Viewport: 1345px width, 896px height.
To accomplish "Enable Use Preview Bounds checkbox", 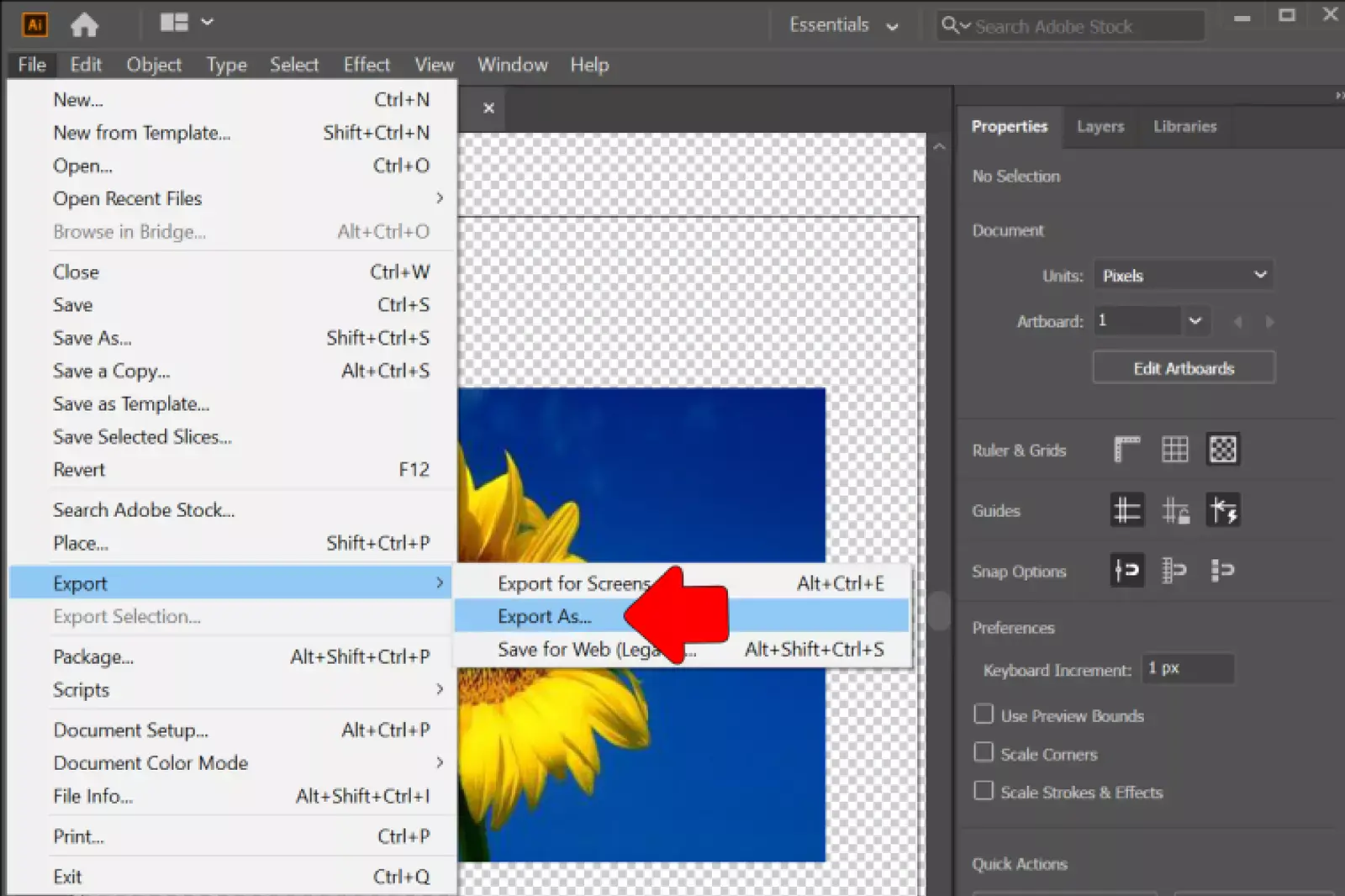I will [984, 714].
